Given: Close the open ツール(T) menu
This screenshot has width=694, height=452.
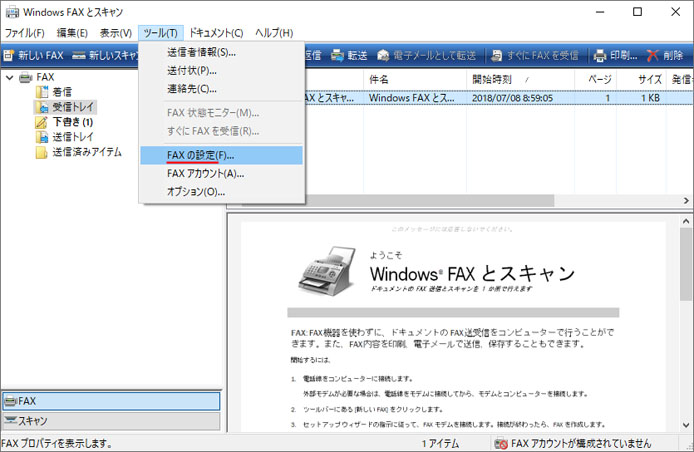Looking at the screenshot, I should coord(161,33).
